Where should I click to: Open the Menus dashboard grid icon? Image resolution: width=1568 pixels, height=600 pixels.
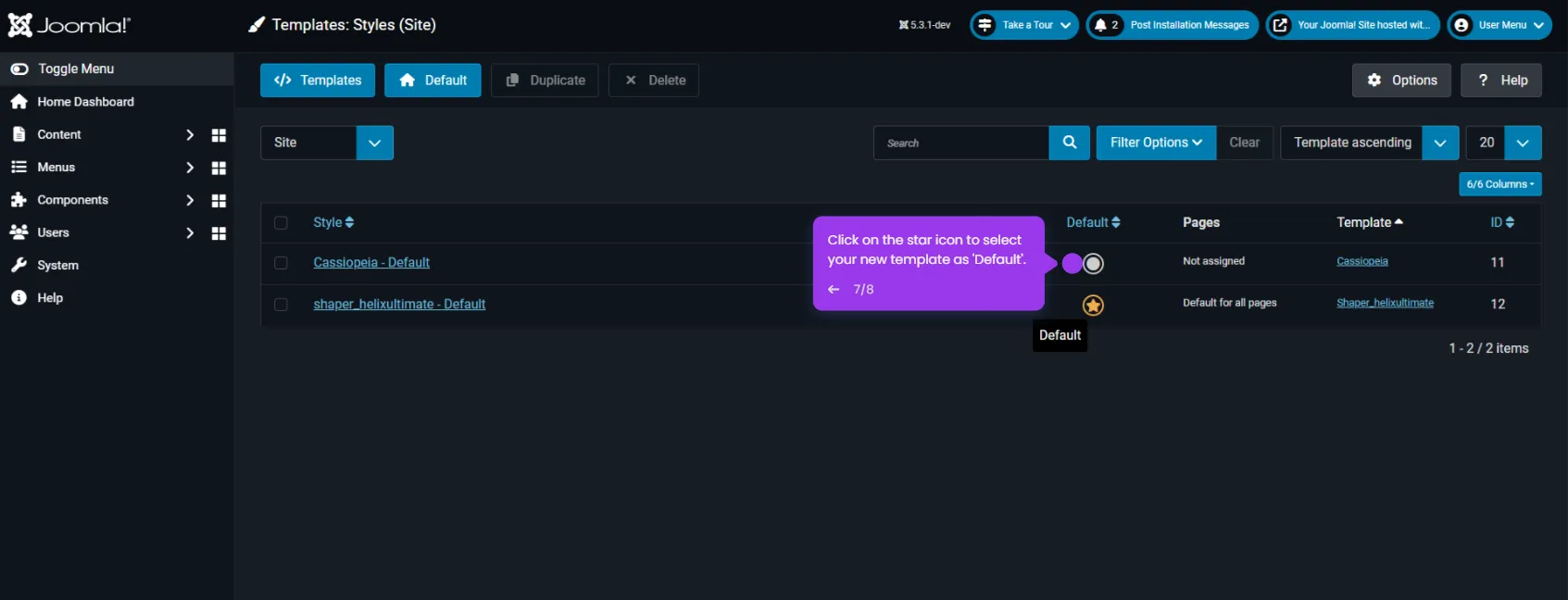pos(219,168)
